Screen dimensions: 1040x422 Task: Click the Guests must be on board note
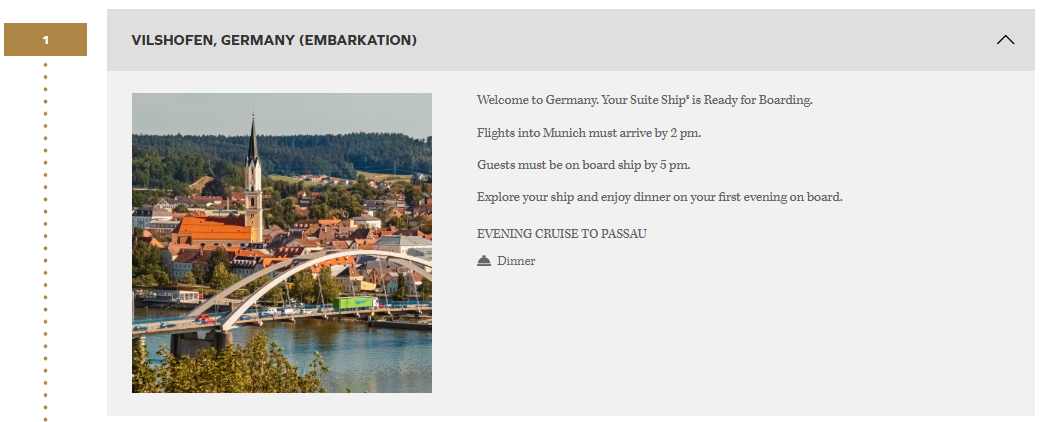tap(583, 165)
